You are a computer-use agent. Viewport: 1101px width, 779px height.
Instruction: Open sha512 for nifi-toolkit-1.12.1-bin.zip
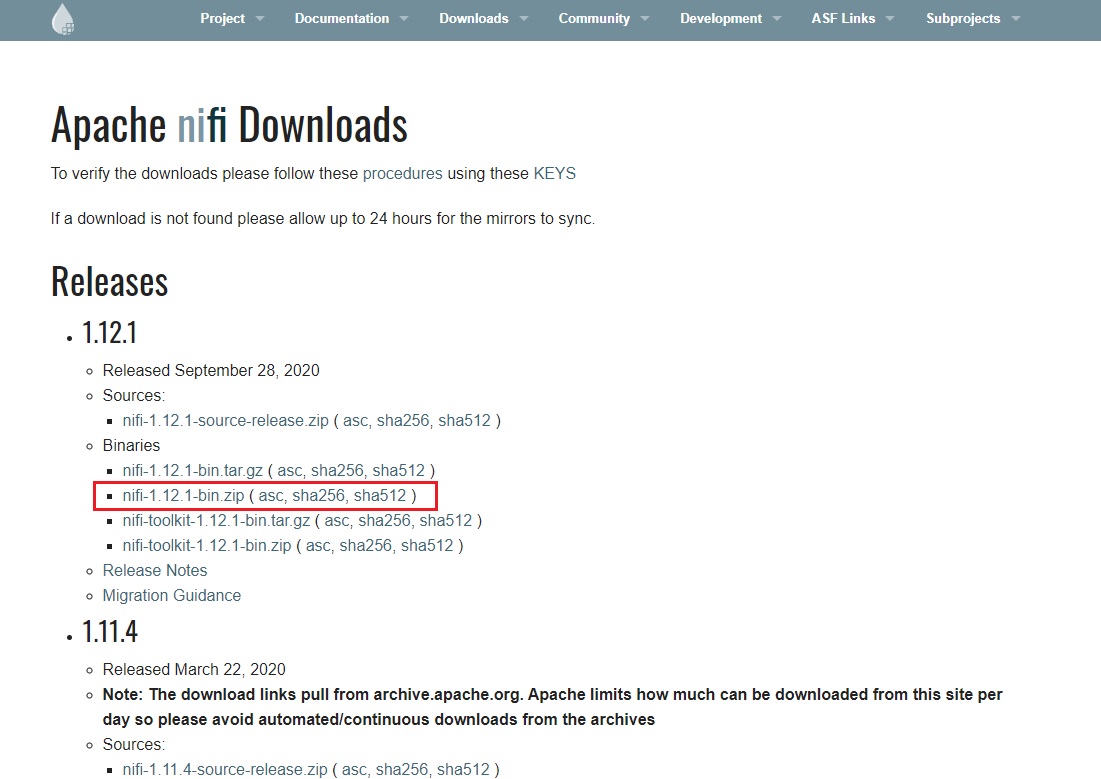click(x=427, y=546)
